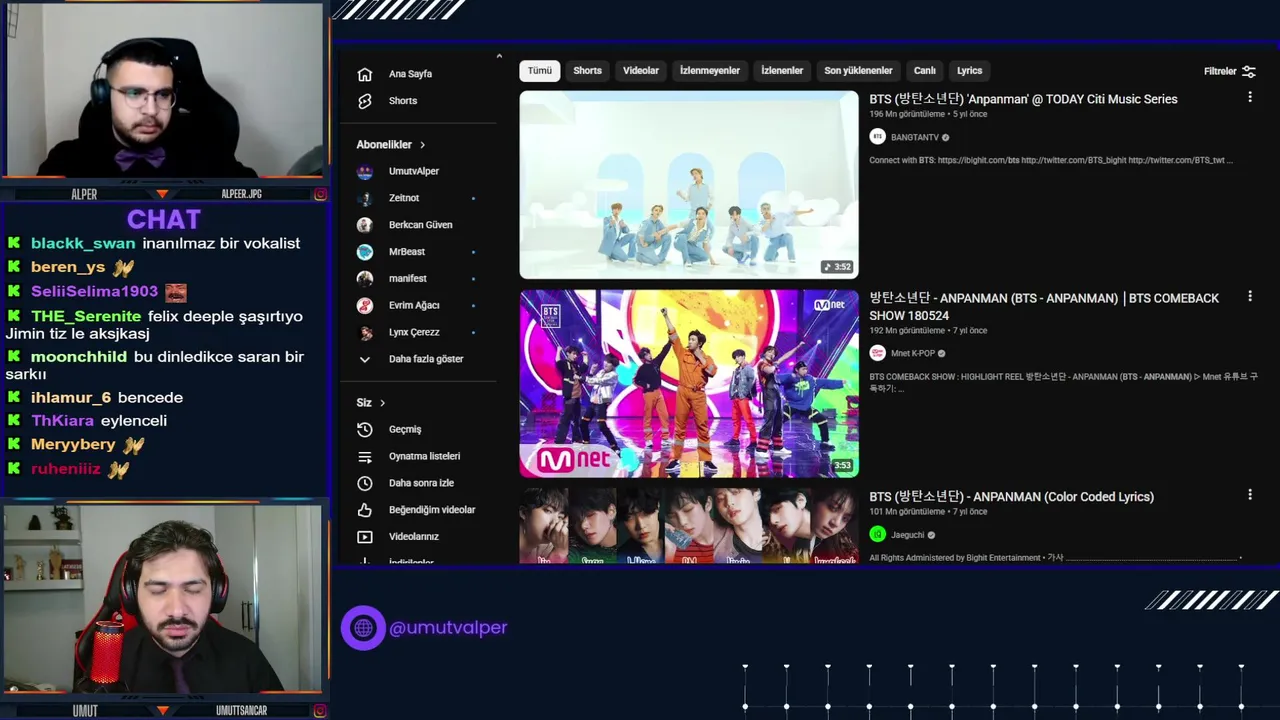Open Mnet K-POP channel name link
This screenshot has width=1280, height=720.
click(912, 354)
